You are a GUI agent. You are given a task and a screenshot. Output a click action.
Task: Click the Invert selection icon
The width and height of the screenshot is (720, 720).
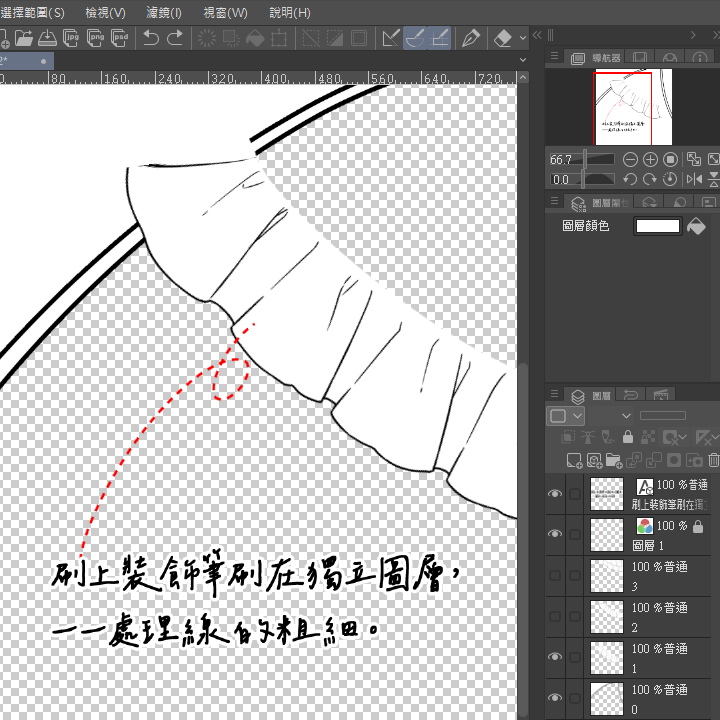335,38
